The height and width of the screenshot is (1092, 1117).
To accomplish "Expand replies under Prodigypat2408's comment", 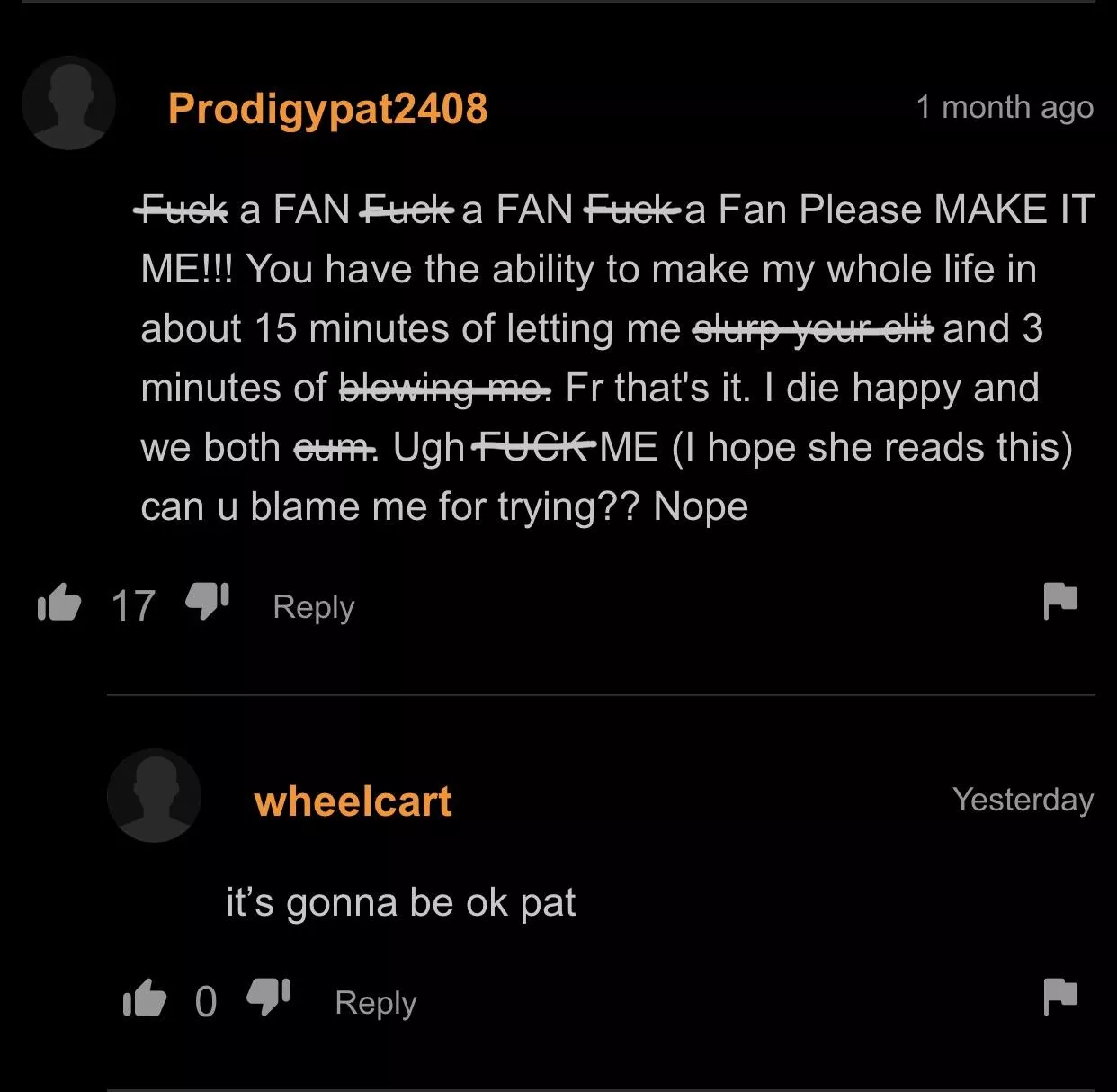I will point(311,606).
